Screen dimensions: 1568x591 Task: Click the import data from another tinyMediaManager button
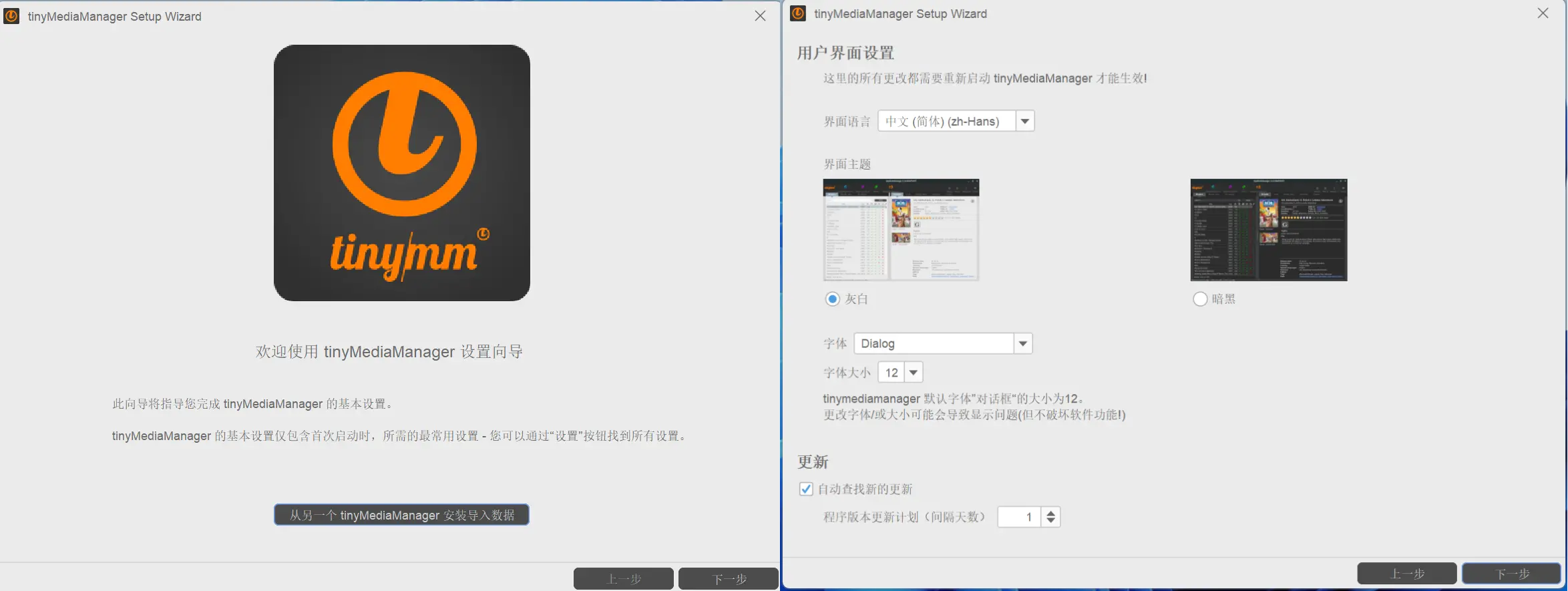click(401, 515)
